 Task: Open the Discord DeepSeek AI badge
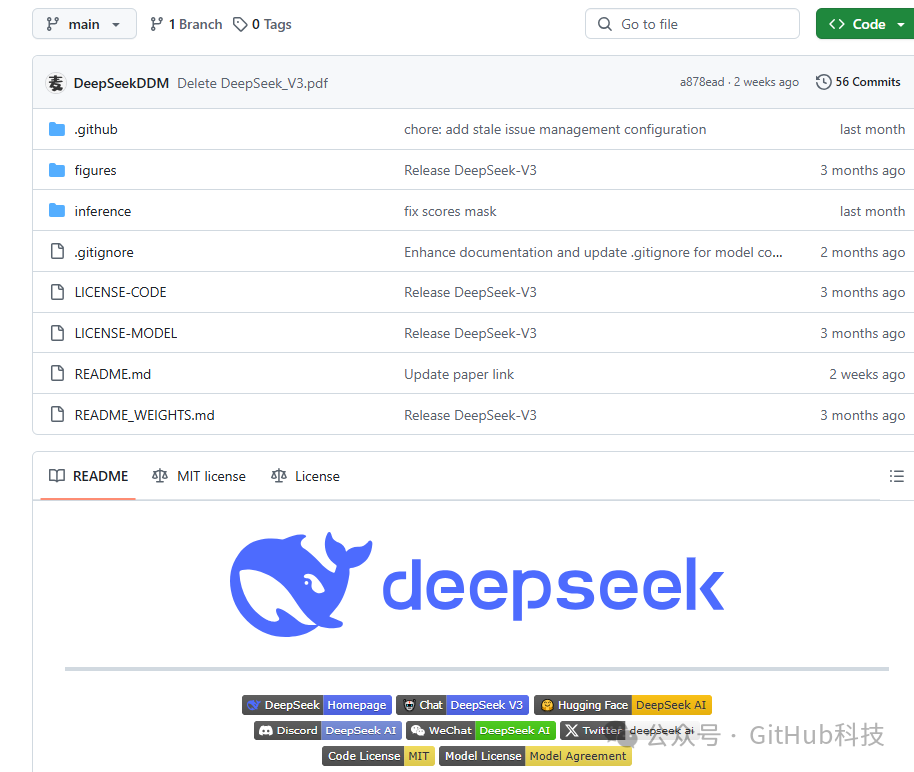[x=328, y=731]
